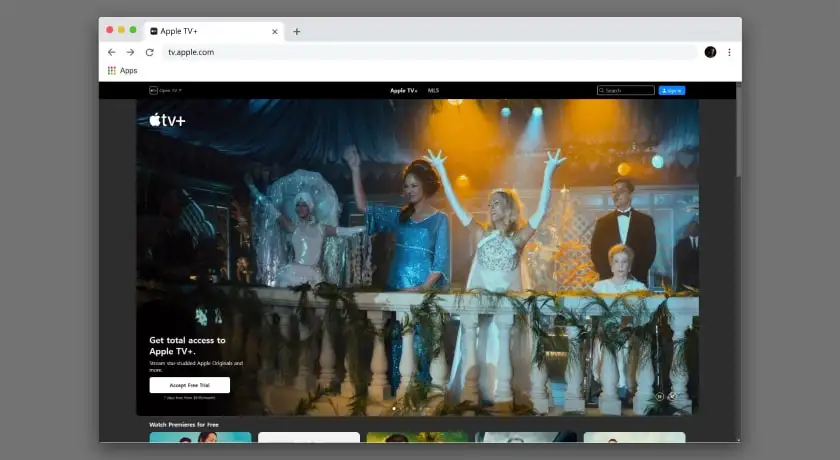
Task: Open third Watch Premieres thumbnail
Action: [417, 437]
